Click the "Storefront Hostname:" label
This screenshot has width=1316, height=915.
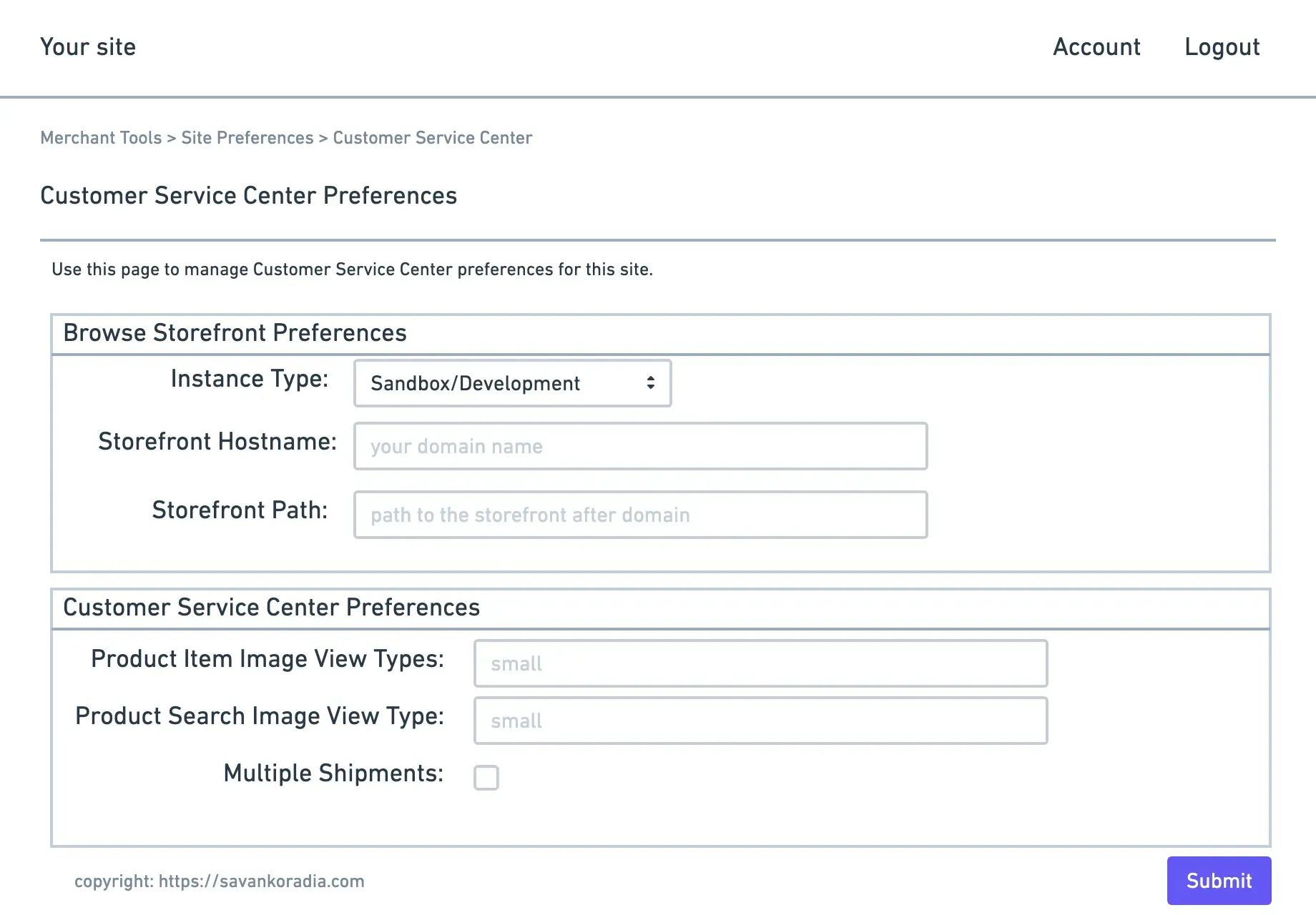(x=217, y=442)
